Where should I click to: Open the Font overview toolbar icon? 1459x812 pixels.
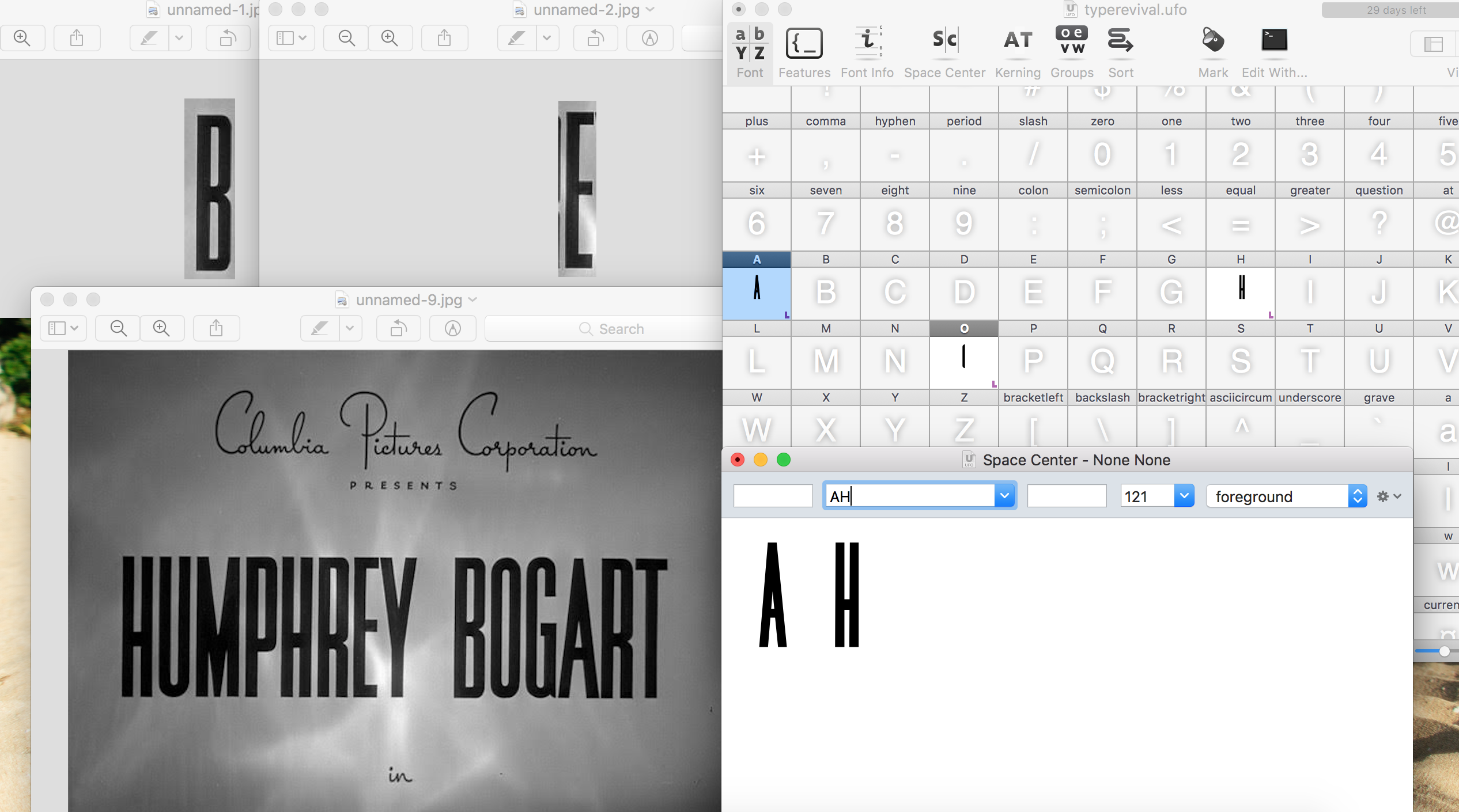point(750,52)
